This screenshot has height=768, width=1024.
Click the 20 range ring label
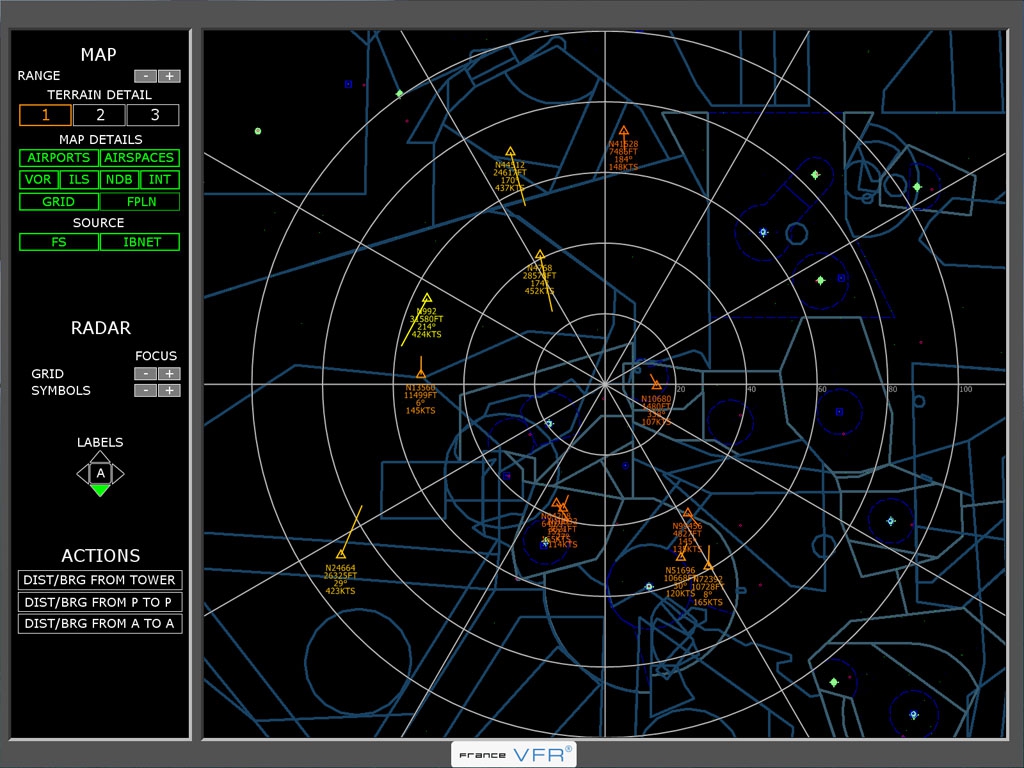click(680, 389)
